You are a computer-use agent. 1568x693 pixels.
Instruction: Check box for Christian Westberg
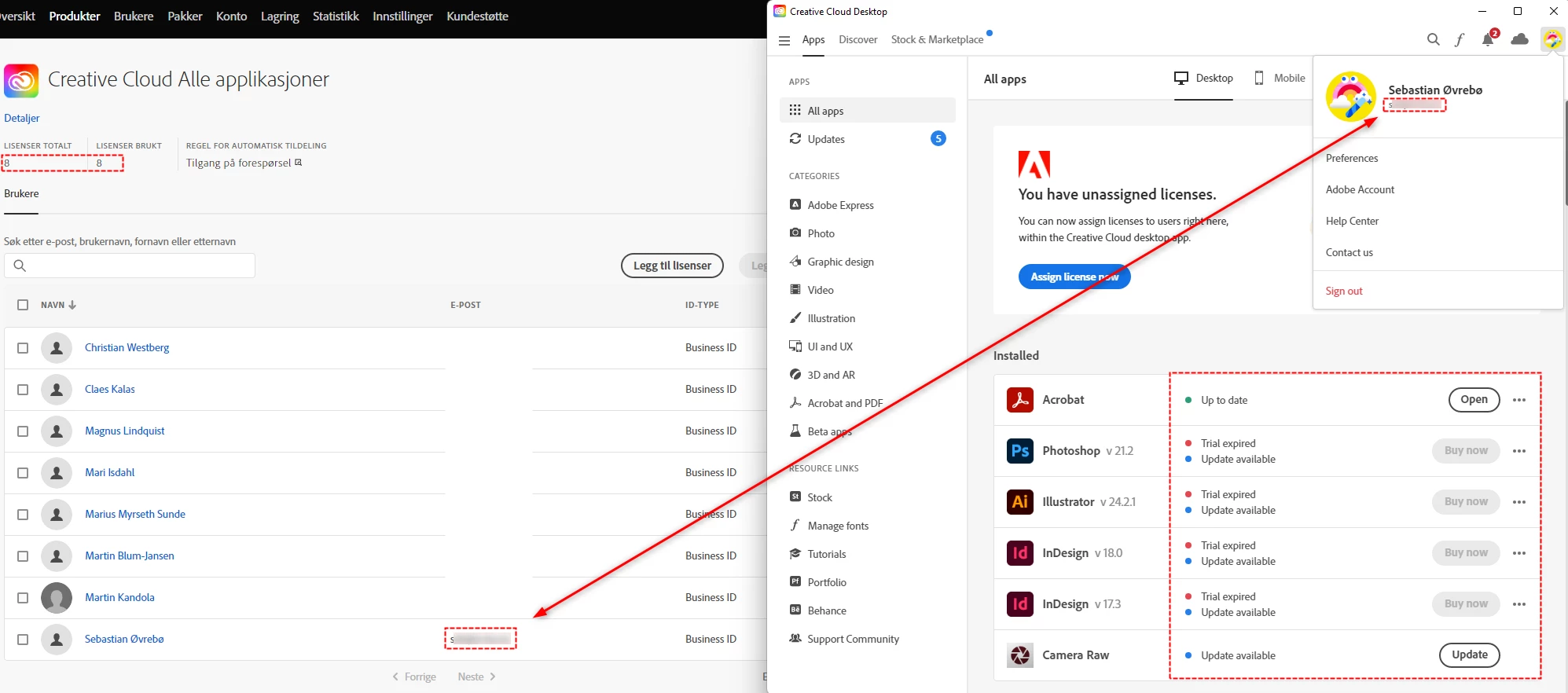[x=23, y=348]
